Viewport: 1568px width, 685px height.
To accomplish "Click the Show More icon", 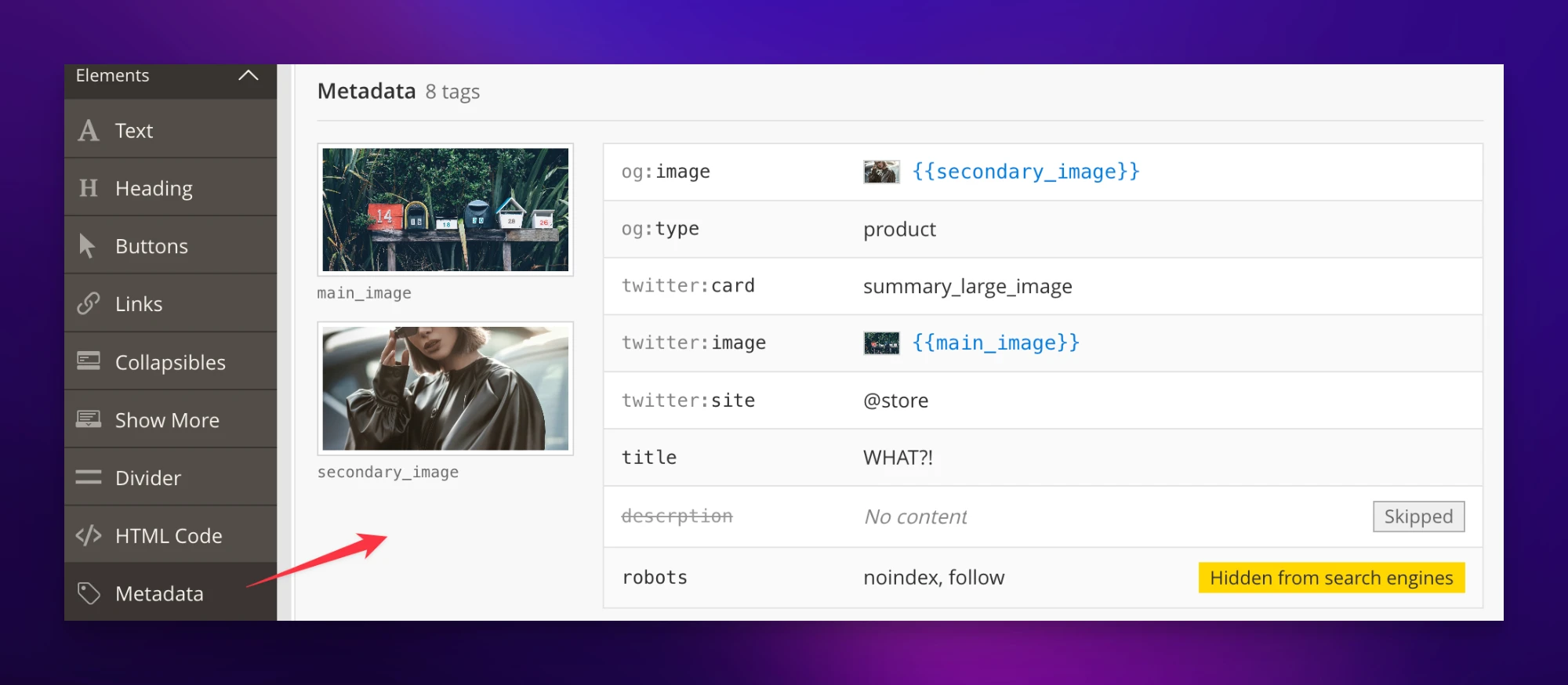I will (x=89, y=419).
